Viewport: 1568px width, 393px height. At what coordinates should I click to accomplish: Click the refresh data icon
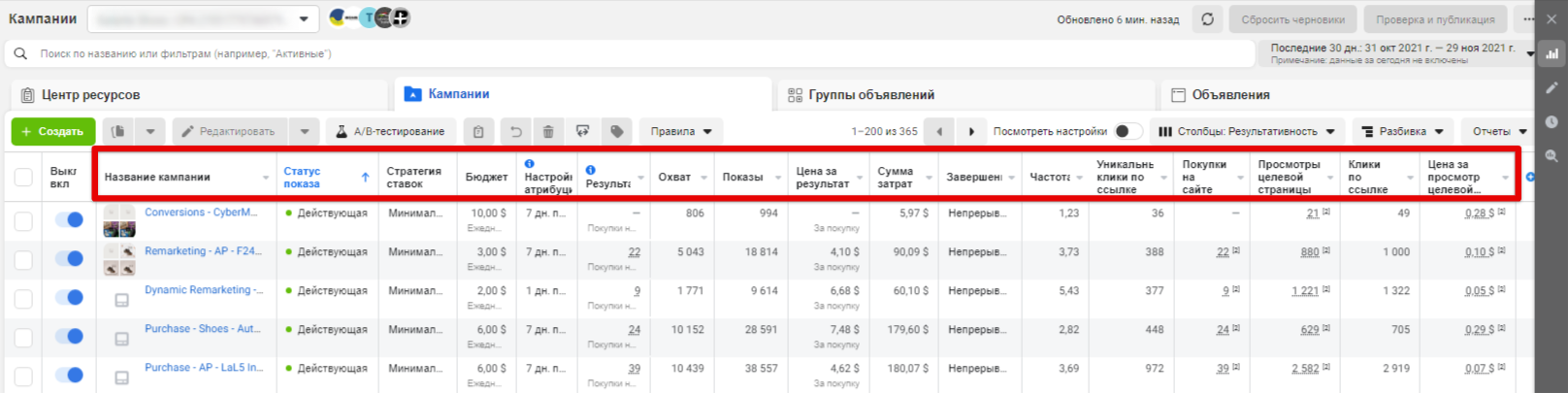(1207, 19)
